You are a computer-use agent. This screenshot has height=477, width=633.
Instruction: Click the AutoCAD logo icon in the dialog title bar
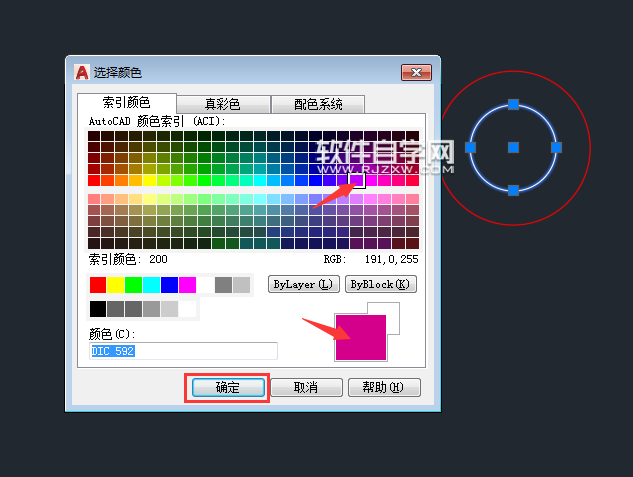[82, 73]
